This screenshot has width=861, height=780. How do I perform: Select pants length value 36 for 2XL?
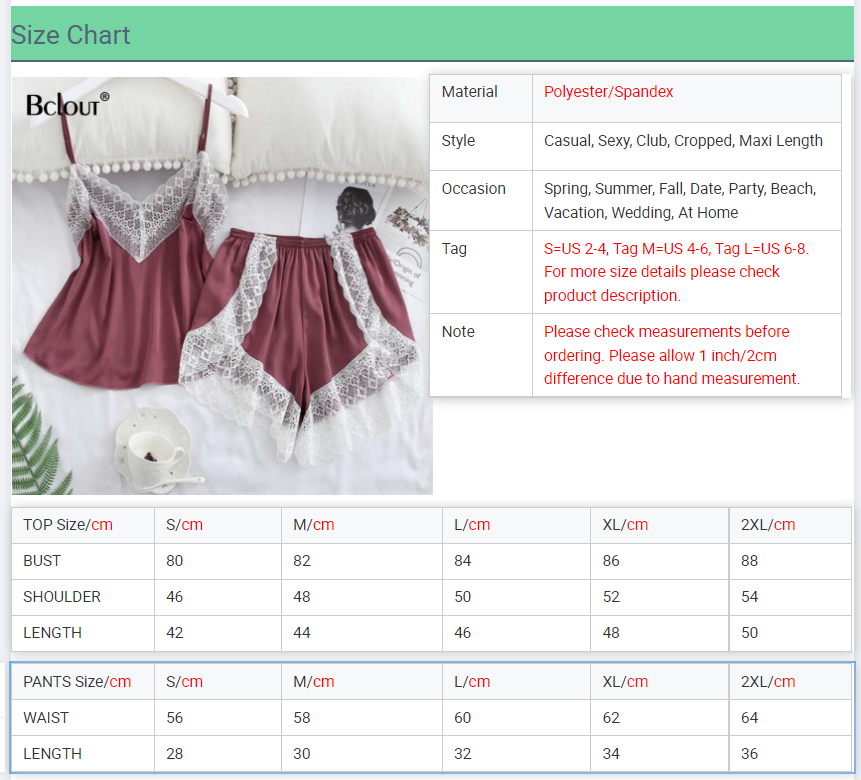(750, 754)
